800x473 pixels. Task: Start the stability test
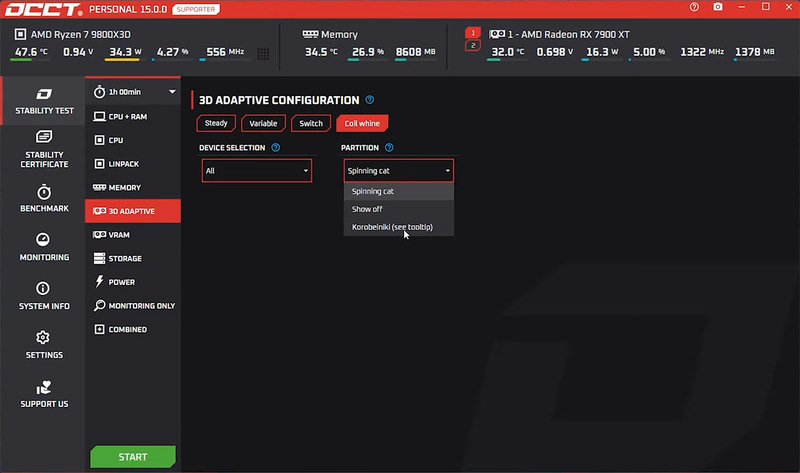pyautogui.click(x=133, y=457)
